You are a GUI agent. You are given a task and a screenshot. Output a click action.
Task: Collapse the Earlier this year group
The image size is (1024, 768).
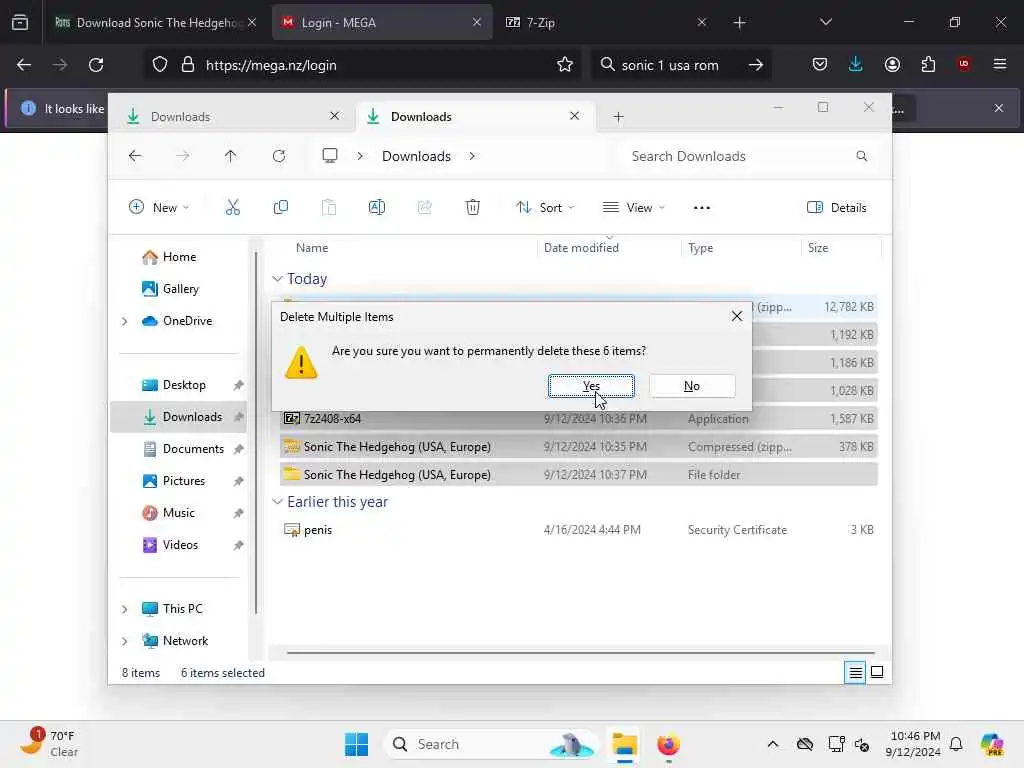click(278, 502)
